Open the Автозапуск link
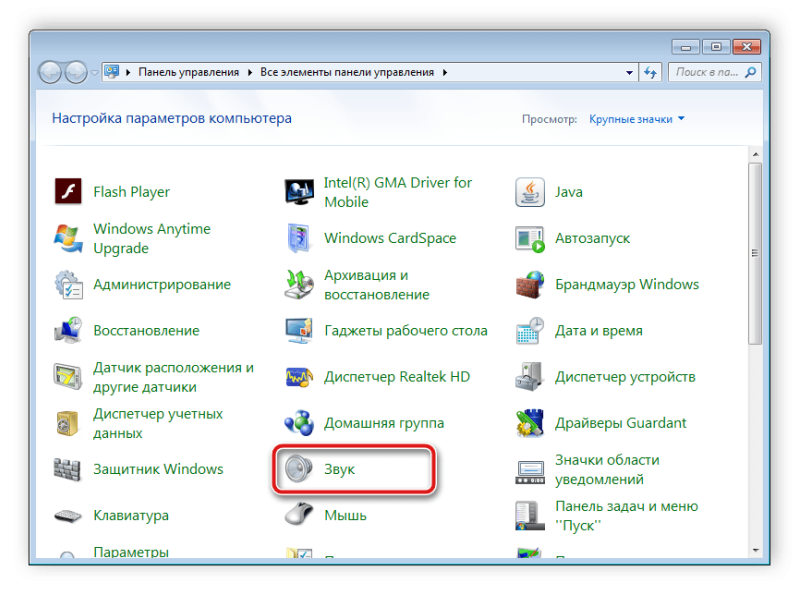 click(x=593, y=238)
